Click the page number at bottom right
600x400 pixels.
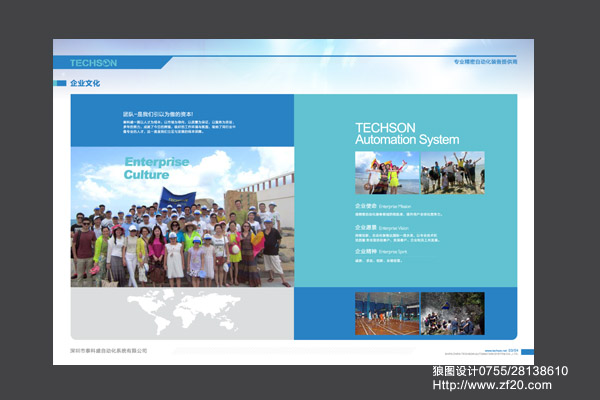point(513,350)
